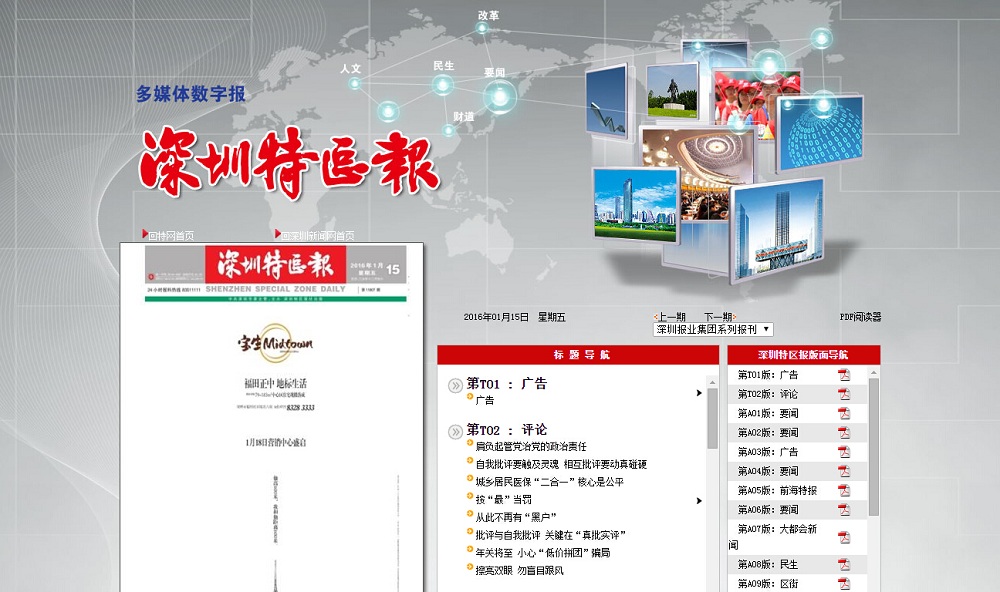Screen dimensions: 1000x592
Task: Select page 第A02版:要闻 in page navigation
Action: 768,433
